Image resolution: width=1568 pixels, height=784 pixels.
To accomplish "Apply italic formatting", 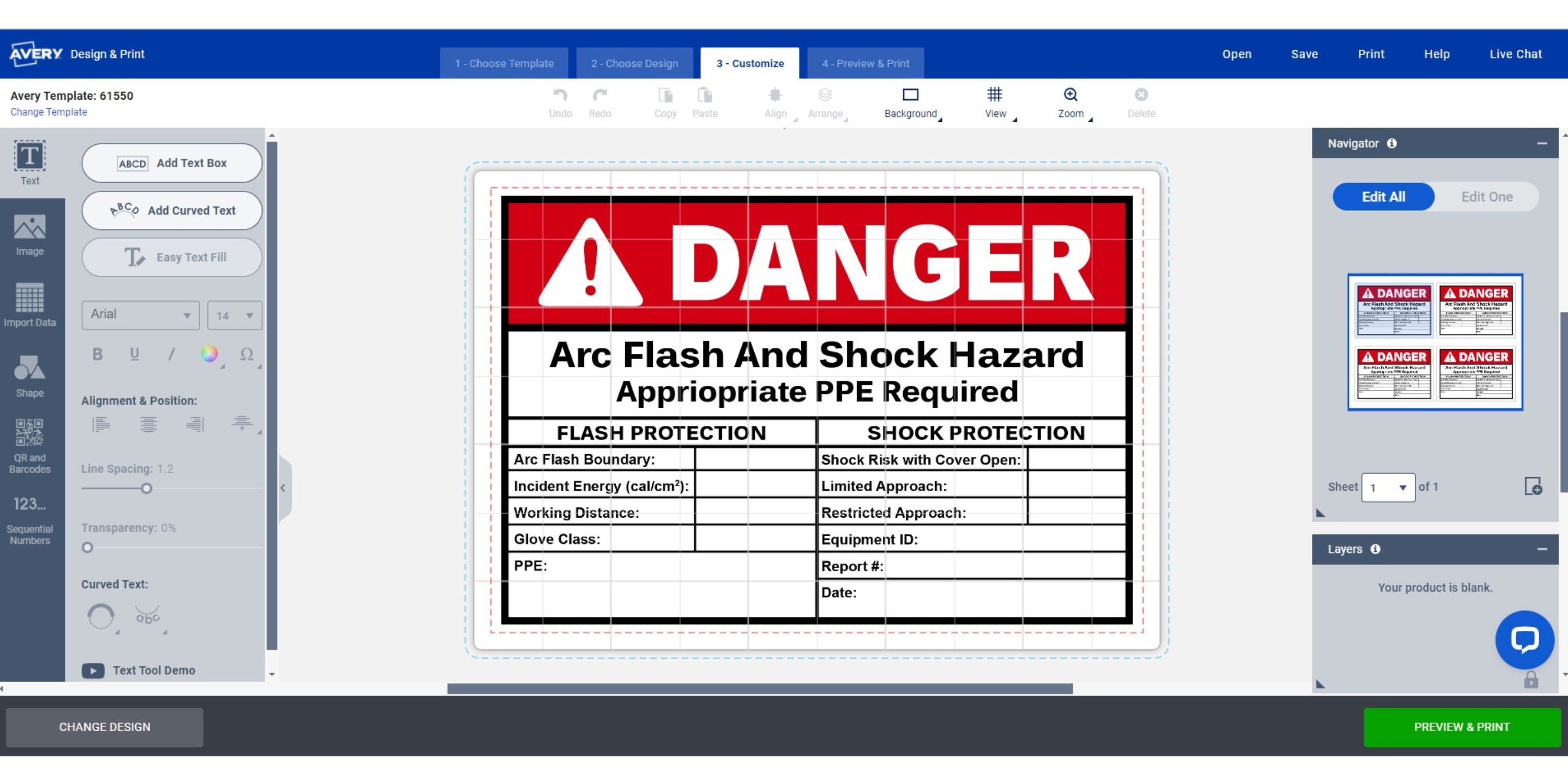I will (171, 354).
